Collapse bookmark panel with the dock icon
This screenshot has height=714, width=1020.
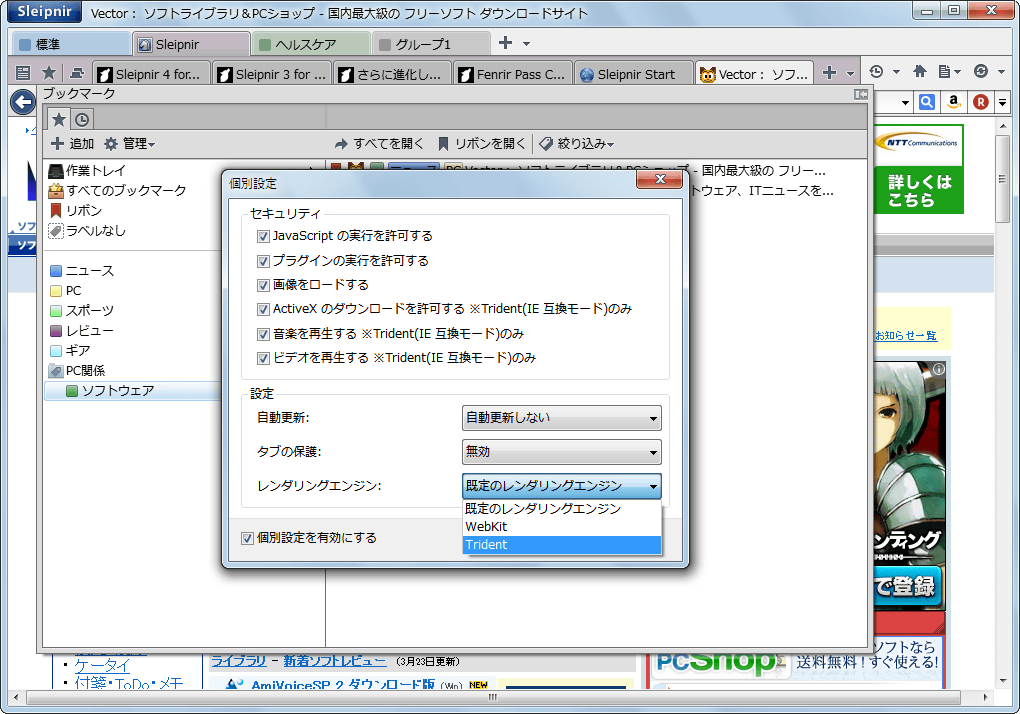tap(861, 94)
